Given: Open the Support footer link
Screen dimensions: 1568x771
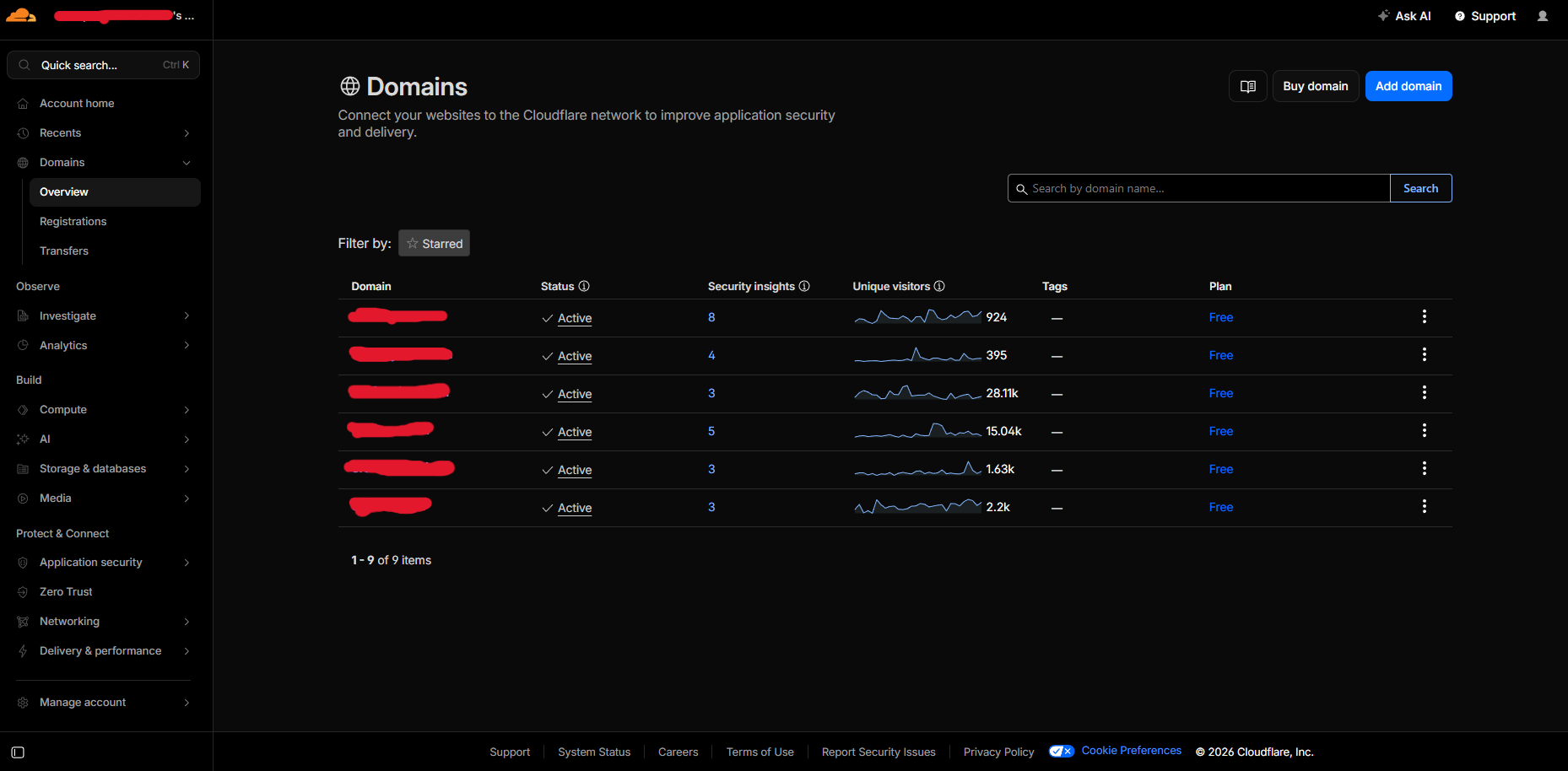Looking at the screenshot, I should click(510, 752).
